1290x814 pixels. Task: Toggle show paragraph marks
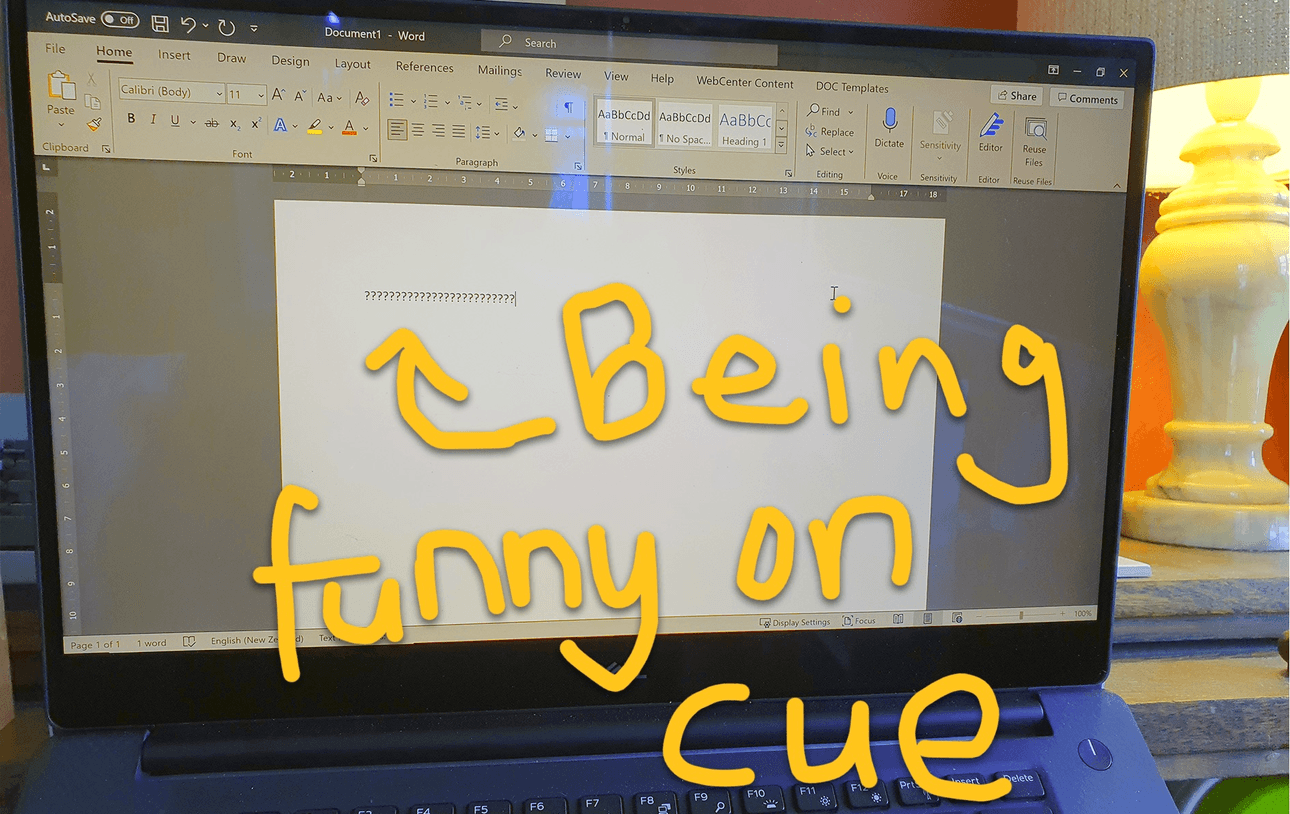click(568, 107)
